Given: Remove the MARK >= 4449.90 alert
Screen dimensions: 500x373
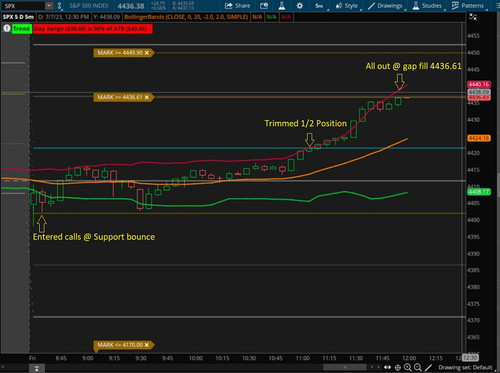Looking at the screenshot, I should point(147,53).
